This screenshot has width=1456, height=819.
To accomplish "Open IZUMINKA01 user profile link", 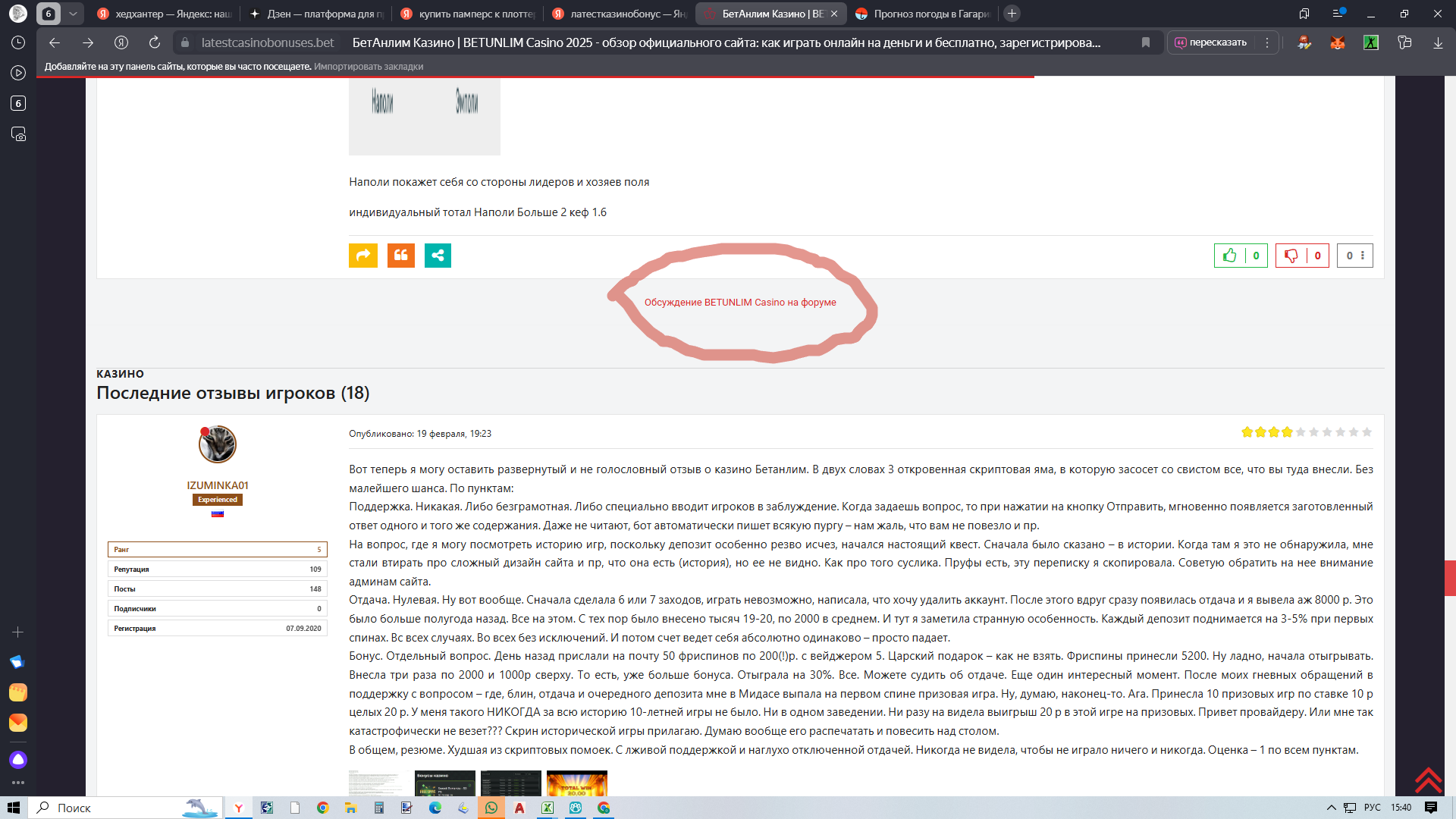I will coord(218,485).
